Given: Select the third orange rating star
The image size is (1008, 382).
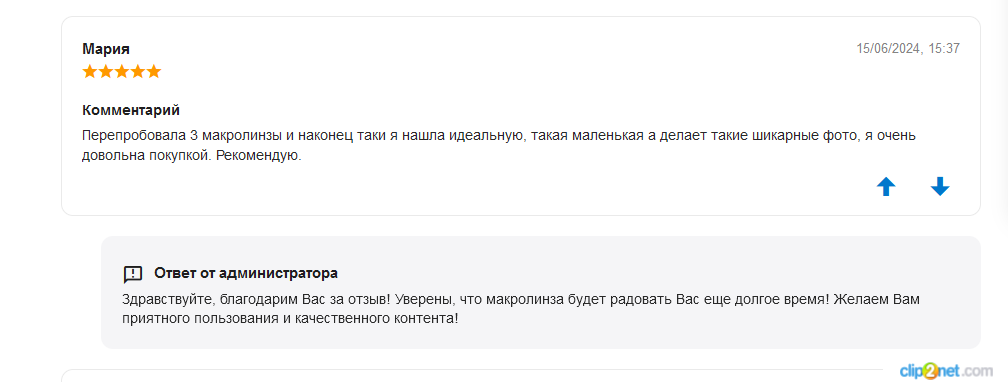Looking at the screenshot, I should coord(122,71).
